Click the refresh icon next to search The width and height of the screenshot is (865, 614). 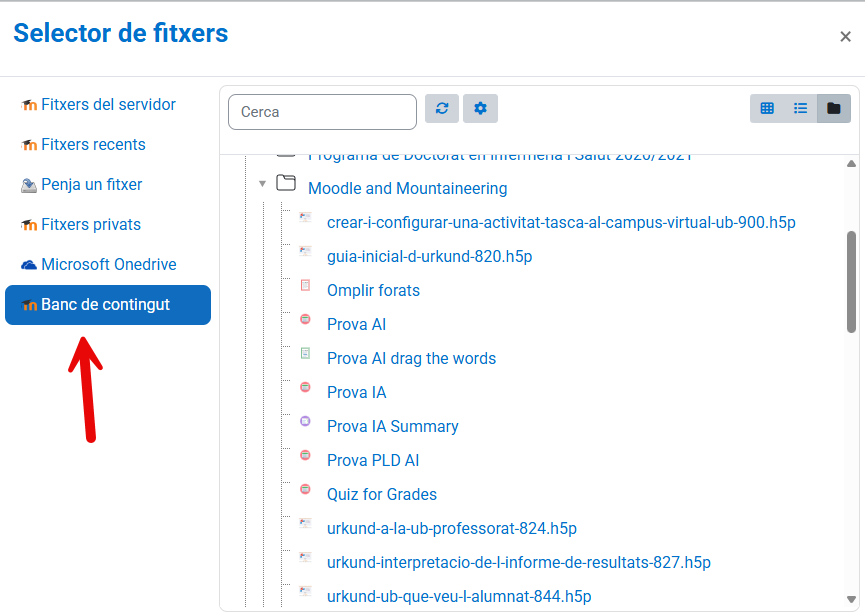[442, 108]
